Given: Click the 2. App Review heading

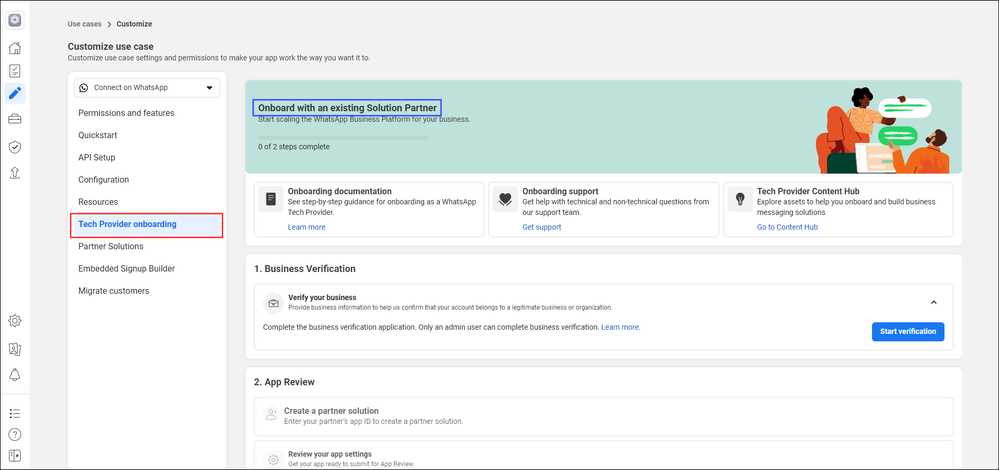Looking at the screenshot, I should pyautogui.click(x=284, y=383).
